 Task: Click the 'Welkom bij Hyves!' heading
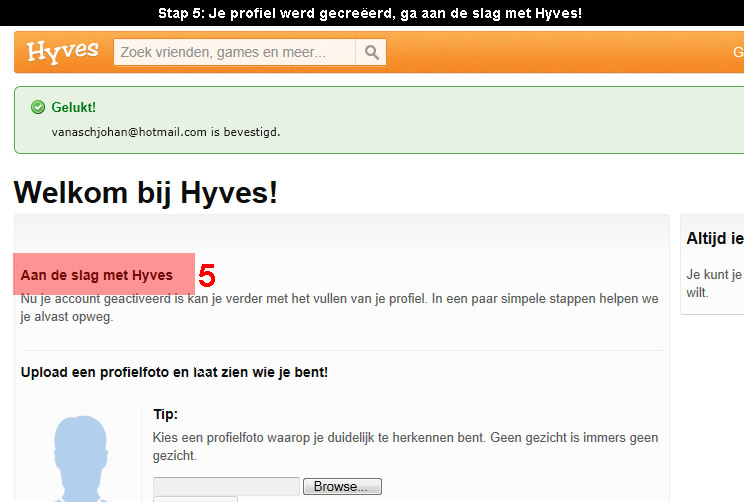(x=146, y=193)
